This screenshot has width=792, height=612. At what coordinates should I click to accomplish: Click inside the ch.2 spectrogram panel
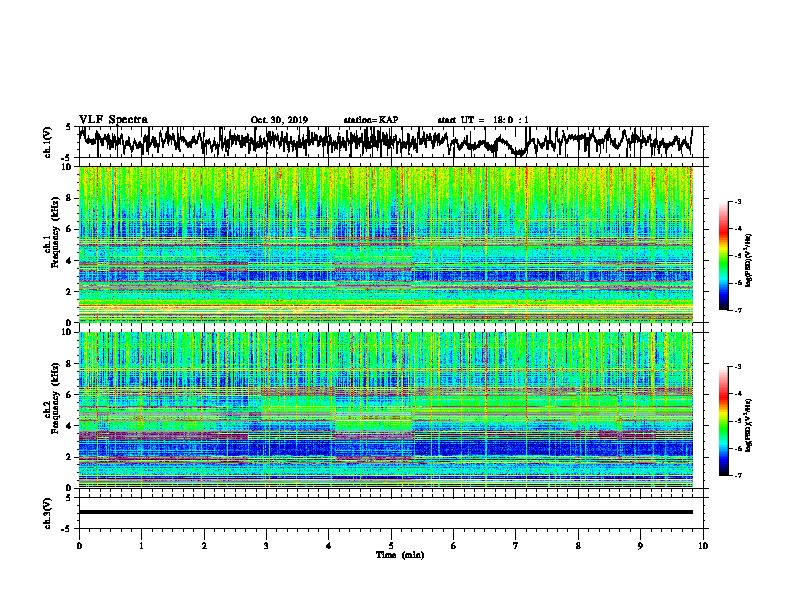[386, 410]
